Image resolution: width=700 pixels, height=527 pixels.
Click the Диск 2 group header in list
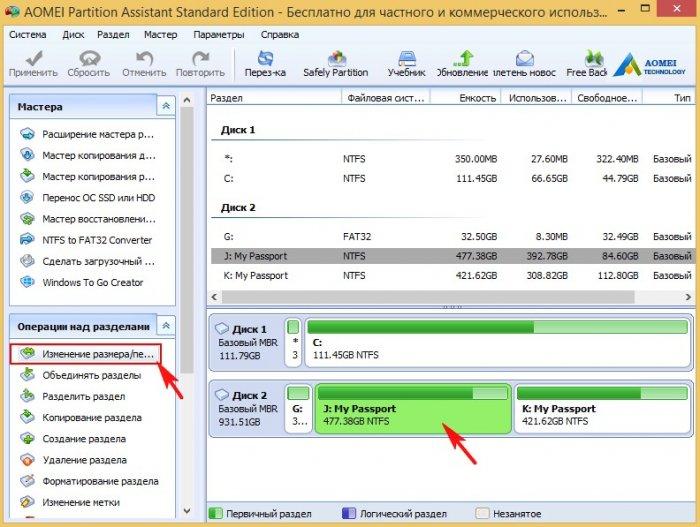click(238, 208)
